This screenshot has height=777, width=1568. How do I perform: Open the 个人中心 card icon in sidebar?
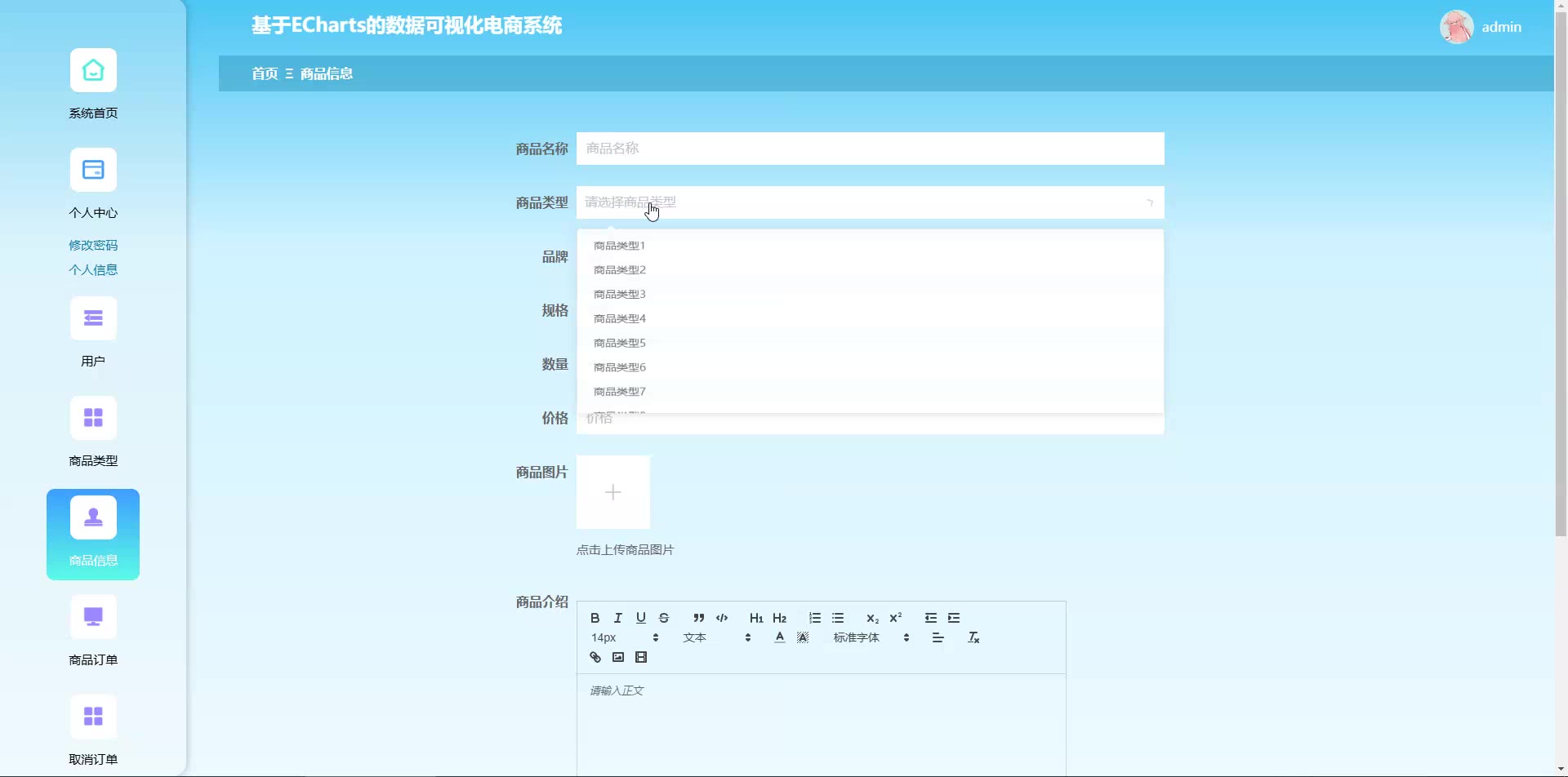[93, 170]
